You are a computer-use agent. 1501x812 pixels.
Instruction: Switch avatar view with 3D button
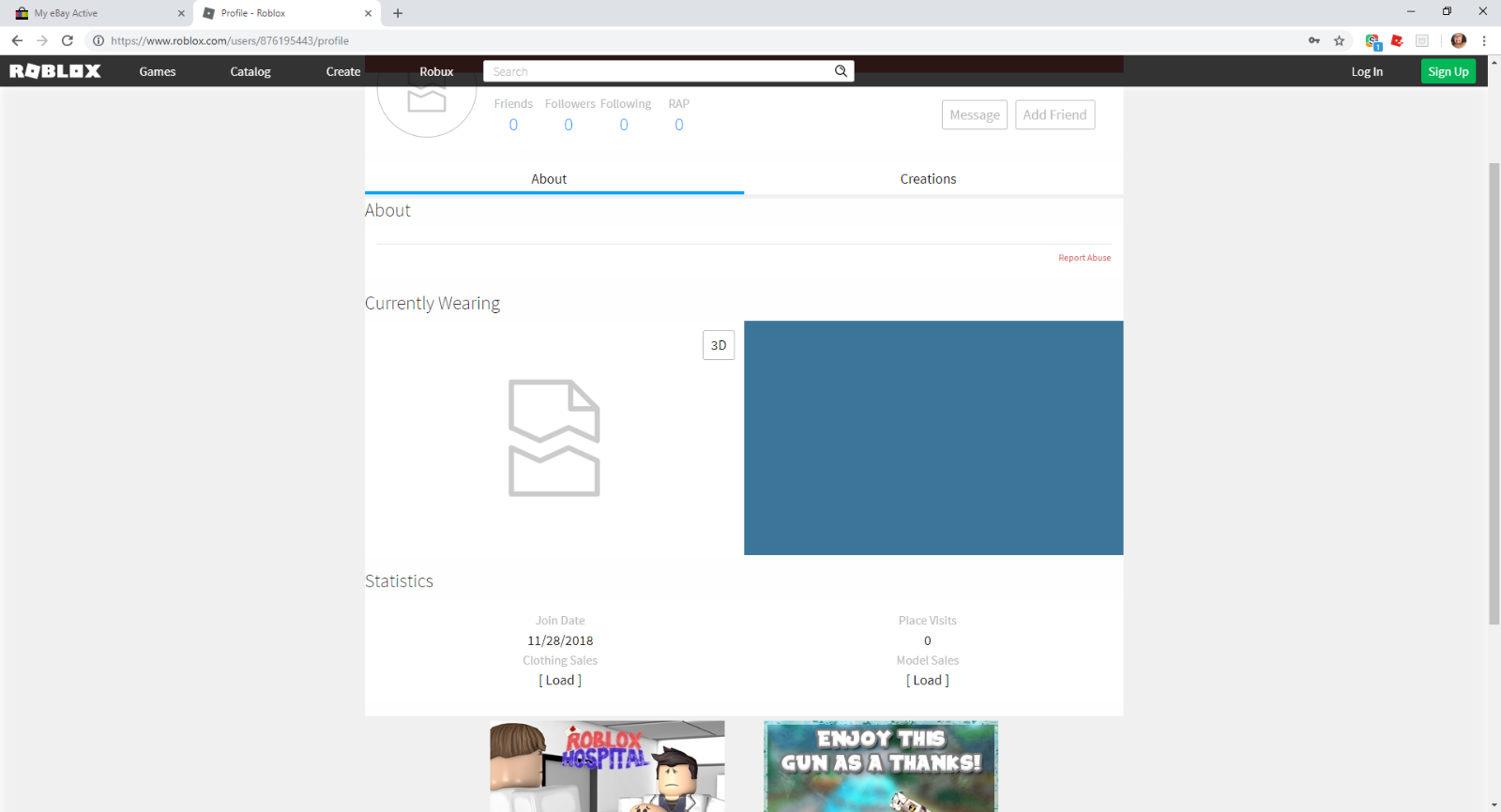coord(719,345)
